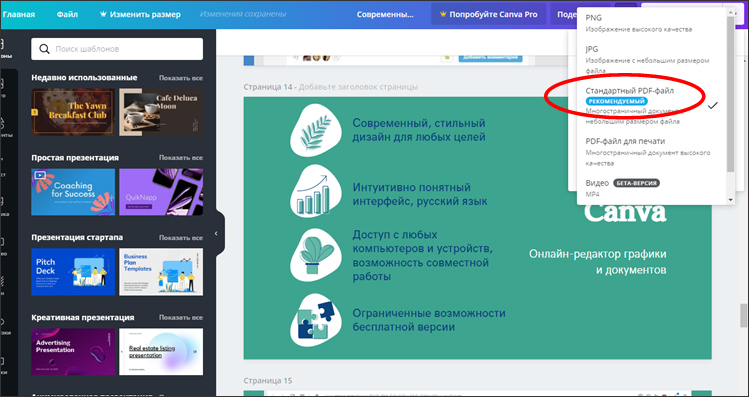Select the bar chart growth icon on slide
Image resolution: width=749 pixels, height=397 pixels.
(315, 191)
